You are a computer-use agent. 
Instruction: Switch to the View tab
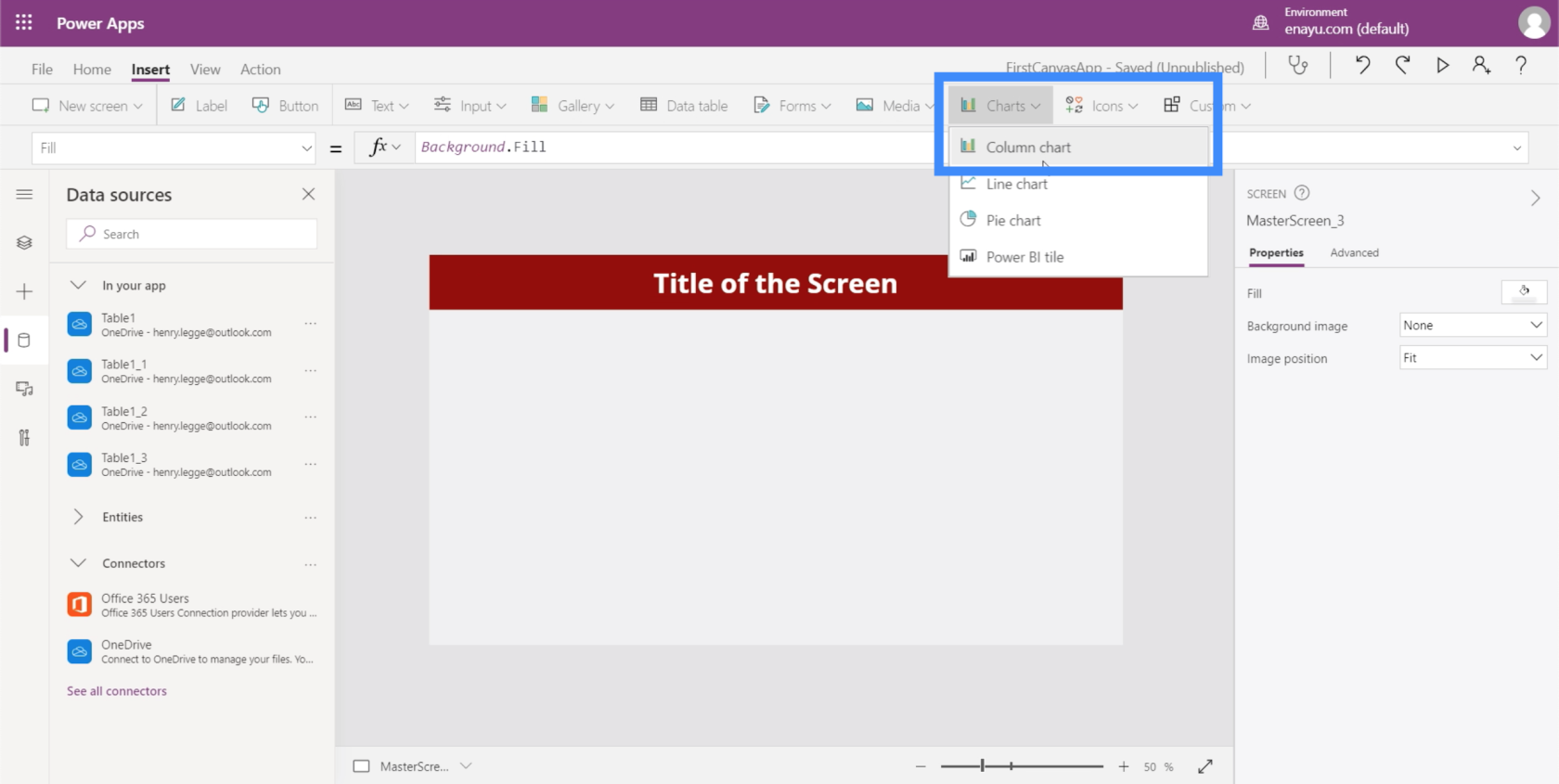point(205,70)
